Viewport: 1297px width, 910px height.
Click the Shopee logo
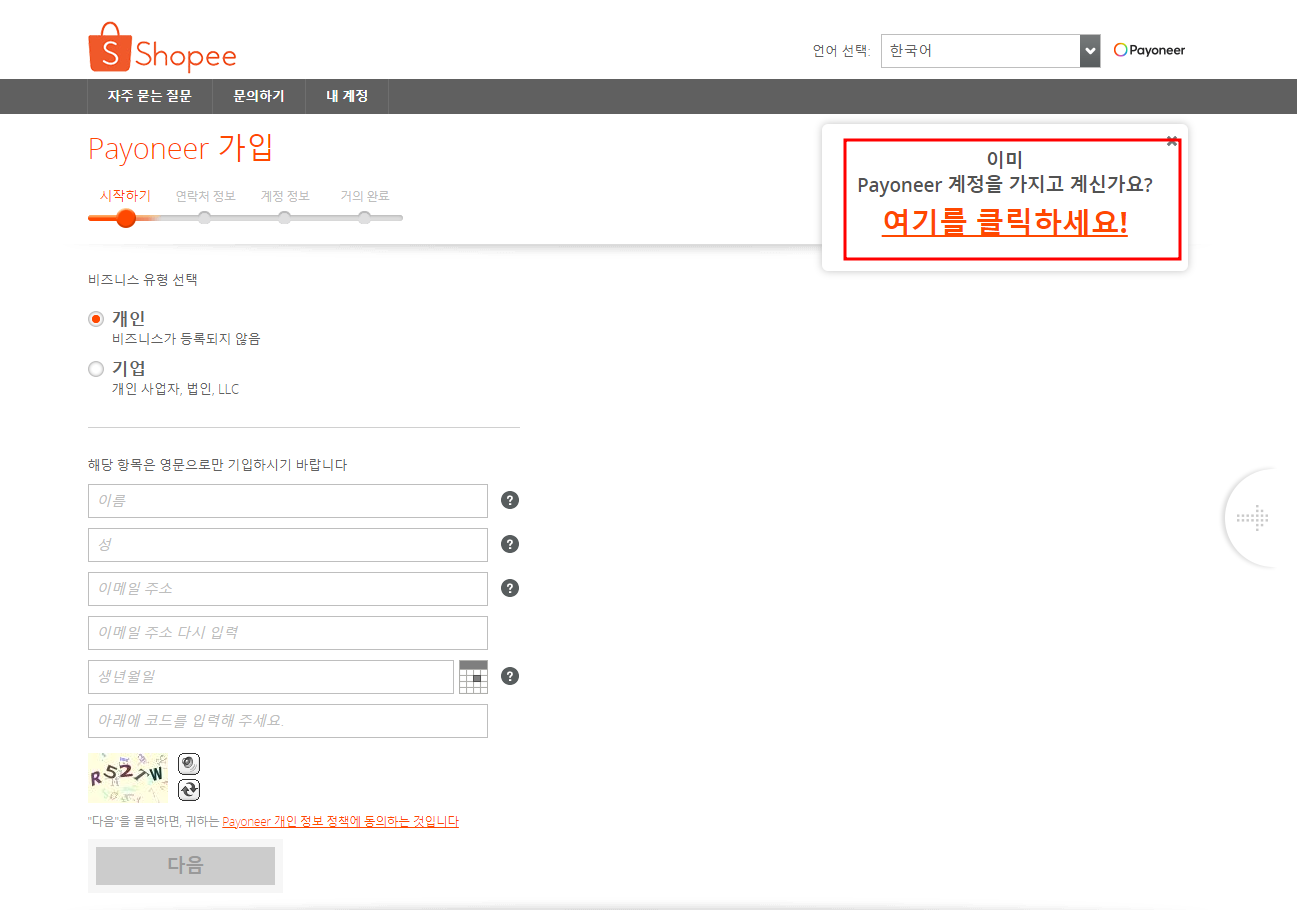tap(162, 48)
